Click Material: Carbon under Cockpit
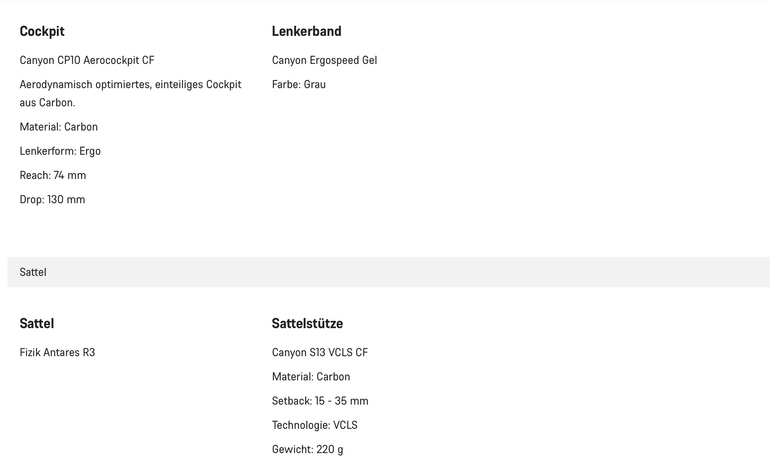 (59, 127)
